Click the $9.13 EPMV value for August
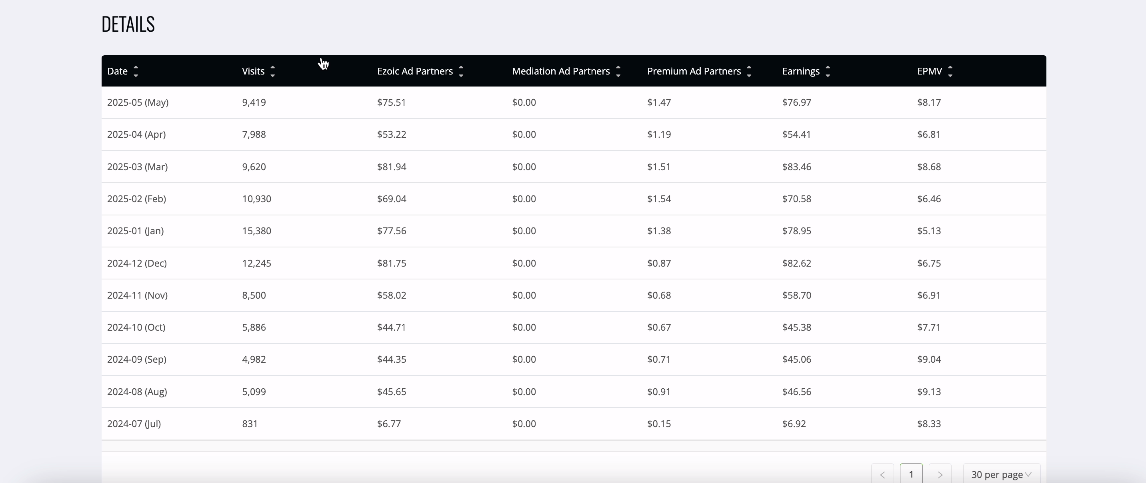1146x483 pixels. pos(929,392)
